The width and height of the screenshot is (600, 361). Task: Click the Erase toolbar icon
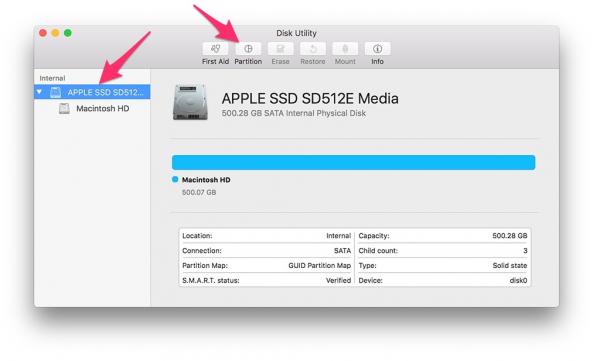[x=280, y=49]
